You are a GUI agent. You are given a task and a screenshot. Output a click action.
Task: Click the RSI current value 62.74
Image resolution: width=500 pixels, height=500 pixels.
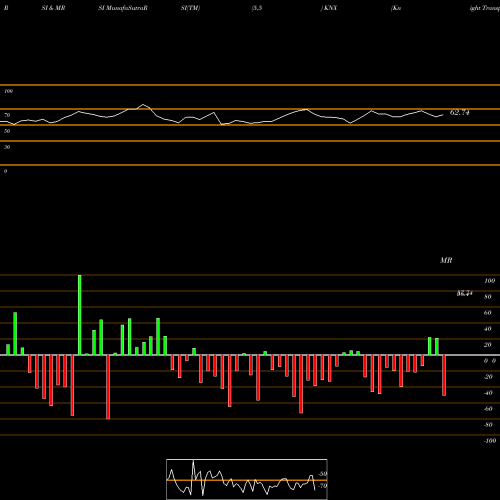click(x=460, y=113)
